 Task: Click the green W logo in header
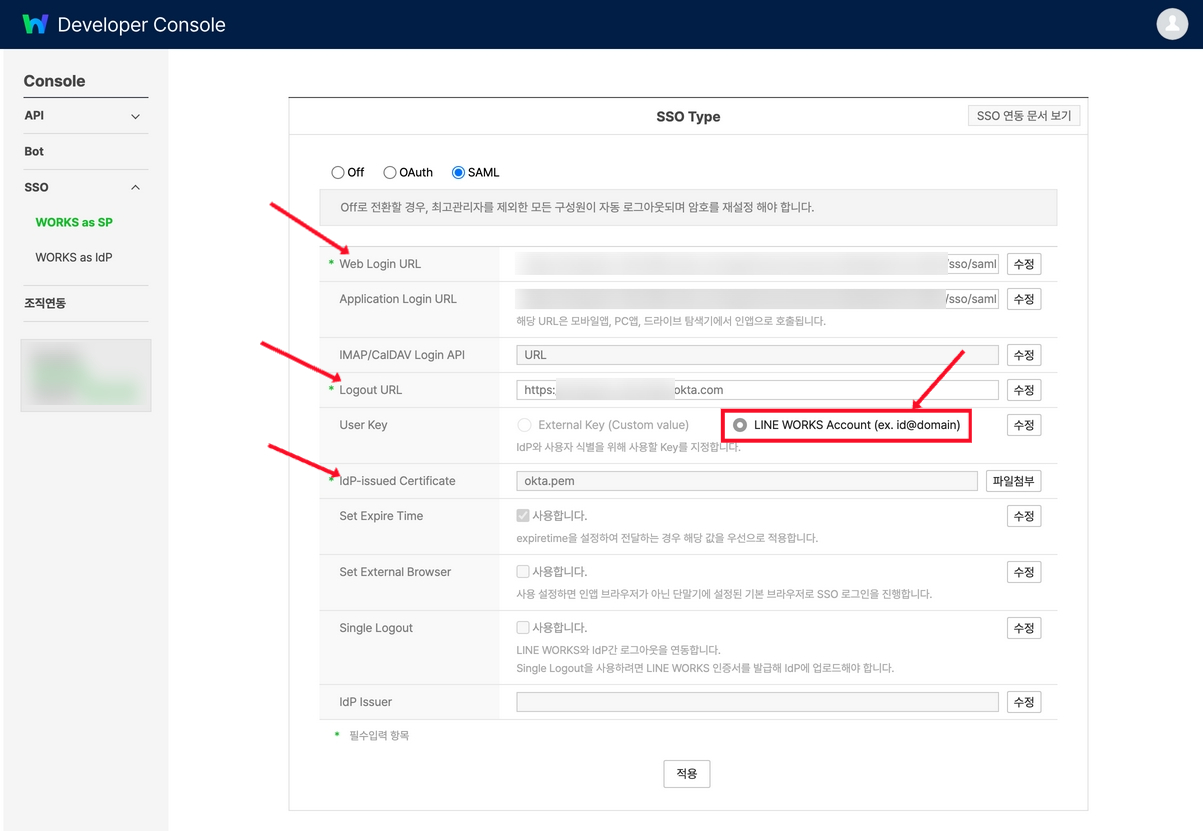click(35, 24)
